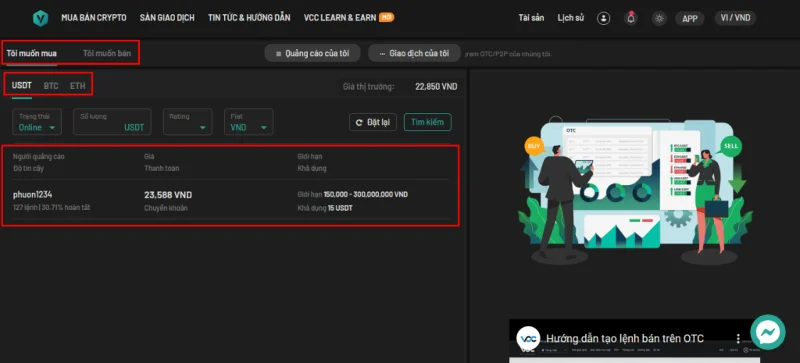Open VCC LEARN & EARN menu

(x=349, y=18)
